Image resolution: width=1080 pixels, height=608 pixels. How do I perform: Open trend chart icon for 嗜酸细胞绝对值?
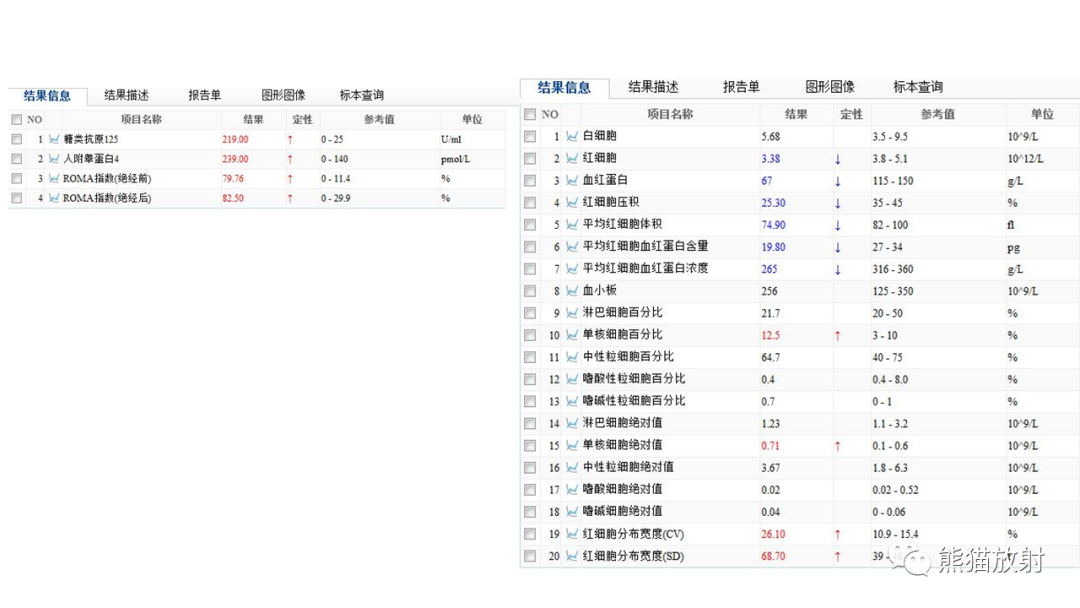coord(572,490)
